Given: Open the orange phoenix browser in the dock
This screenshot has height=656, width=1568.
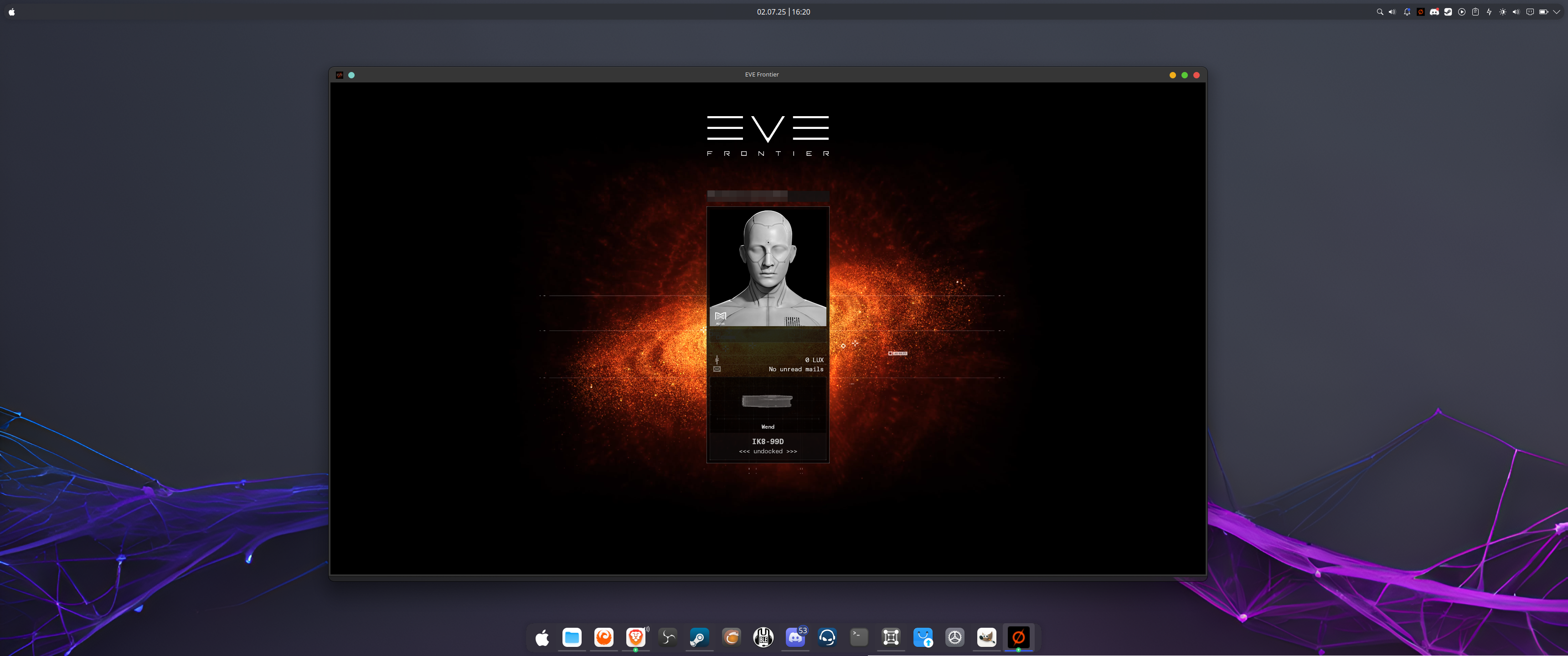Looking at the screenshot, I should [604, 637].
